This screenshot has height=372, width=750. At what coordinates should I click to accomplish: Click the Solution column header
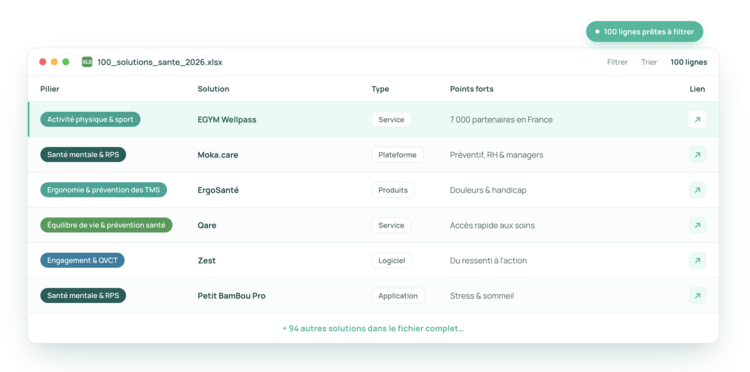tap(213, 89)
